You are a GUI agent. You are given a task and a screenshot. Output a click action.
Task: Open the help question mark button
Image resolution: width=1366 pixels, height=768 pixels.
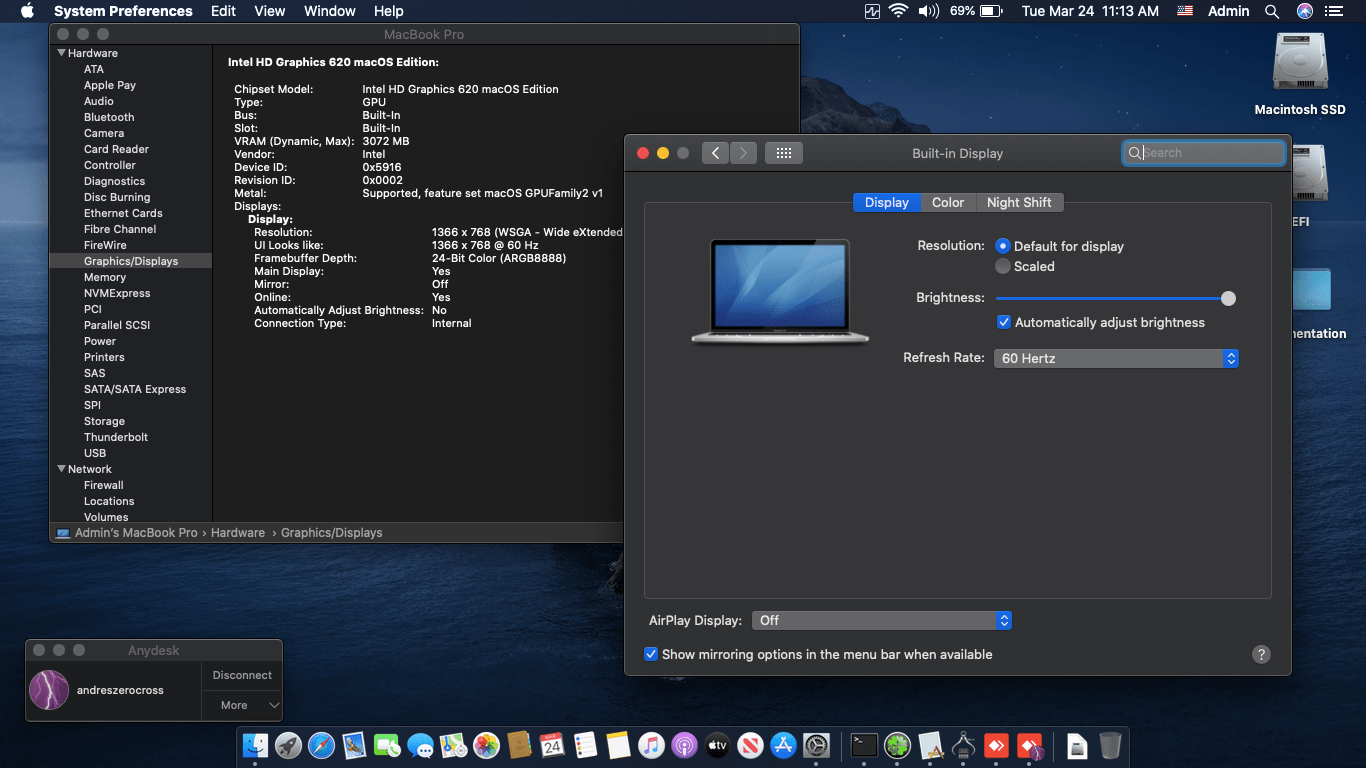pyautogui.click(x=1261, y=654)
